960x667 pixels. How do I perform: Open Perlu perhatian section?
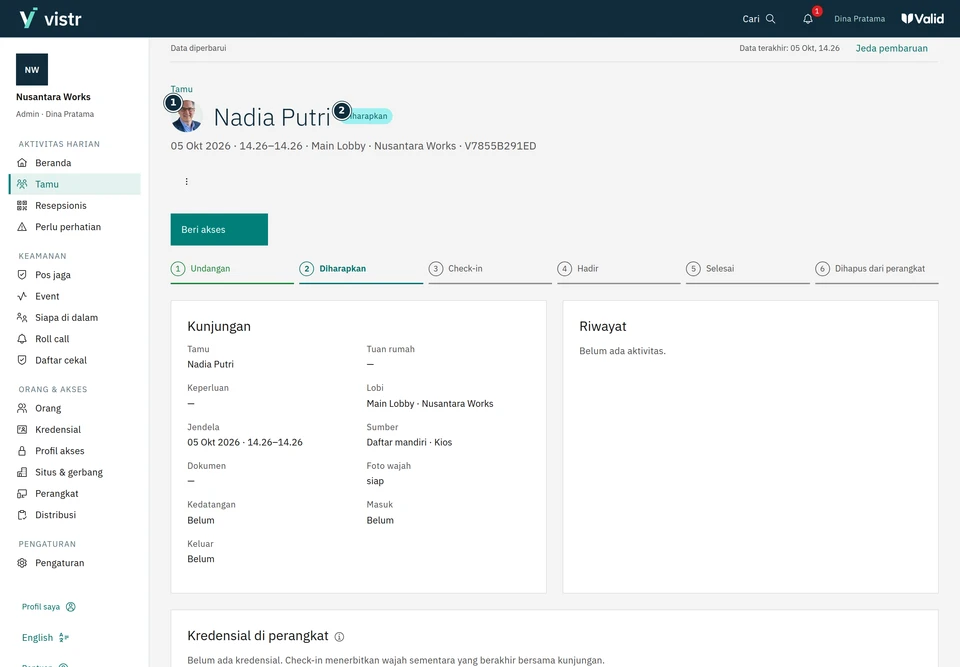point(75,227)
